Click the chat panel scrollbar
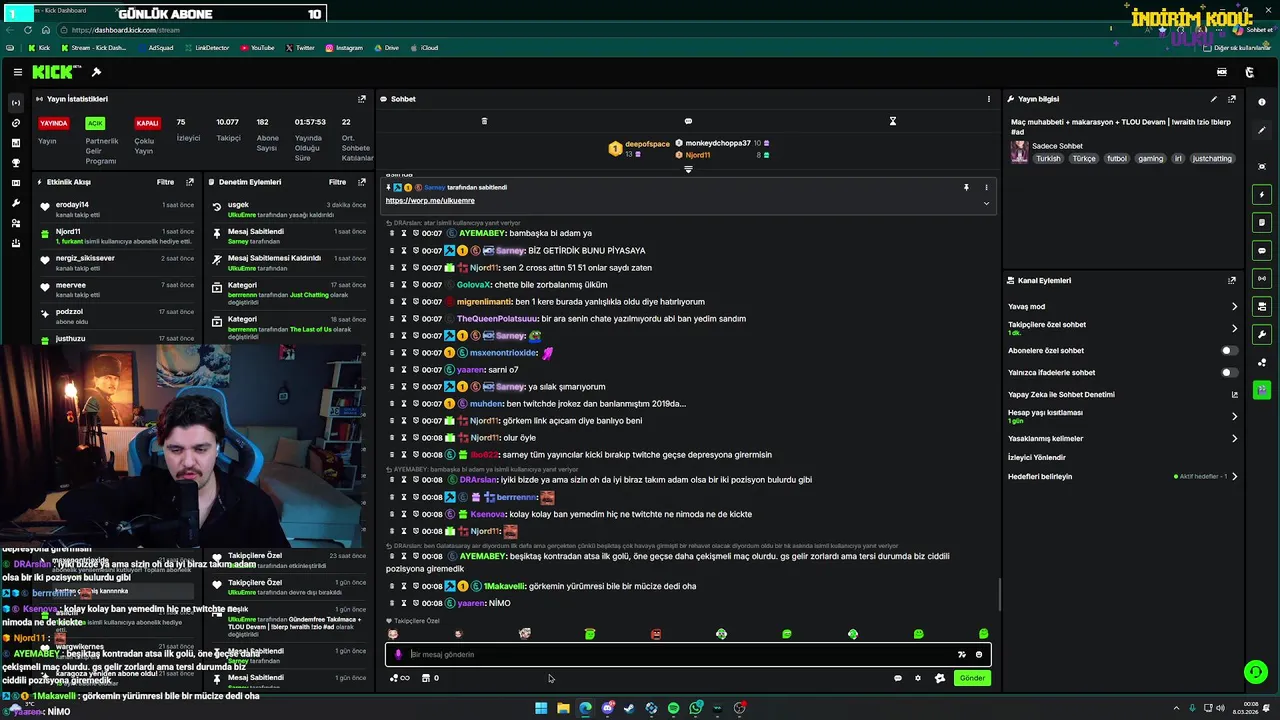Viewport: 1280px width, 720px height. coord(999,595)
